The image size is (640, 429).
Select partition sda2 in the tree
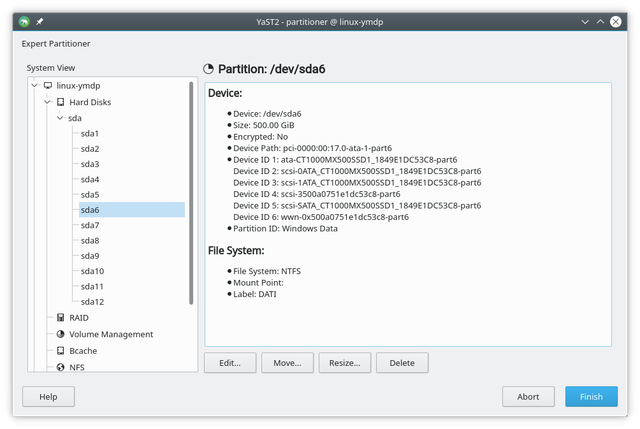(90, 149)
